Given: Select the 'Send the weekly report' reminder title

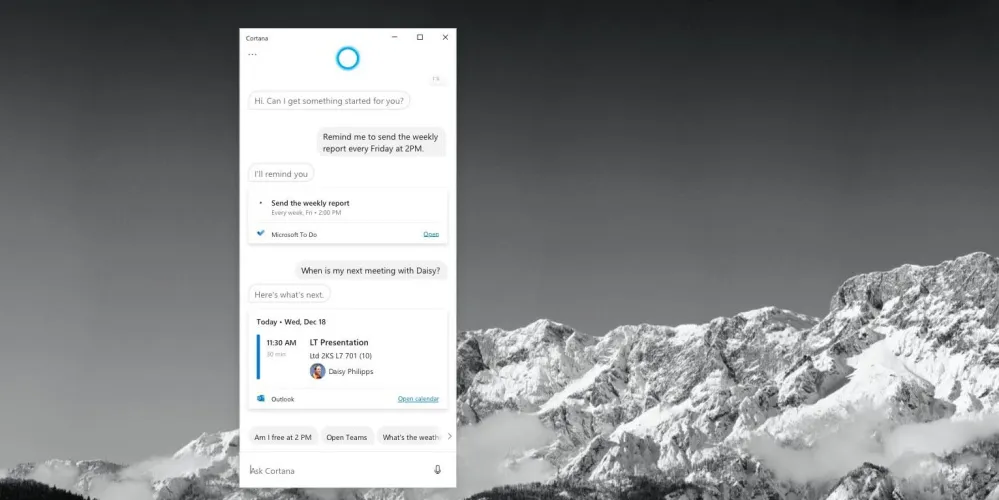Looking at the screenshot, I should (x=310, y=203).
